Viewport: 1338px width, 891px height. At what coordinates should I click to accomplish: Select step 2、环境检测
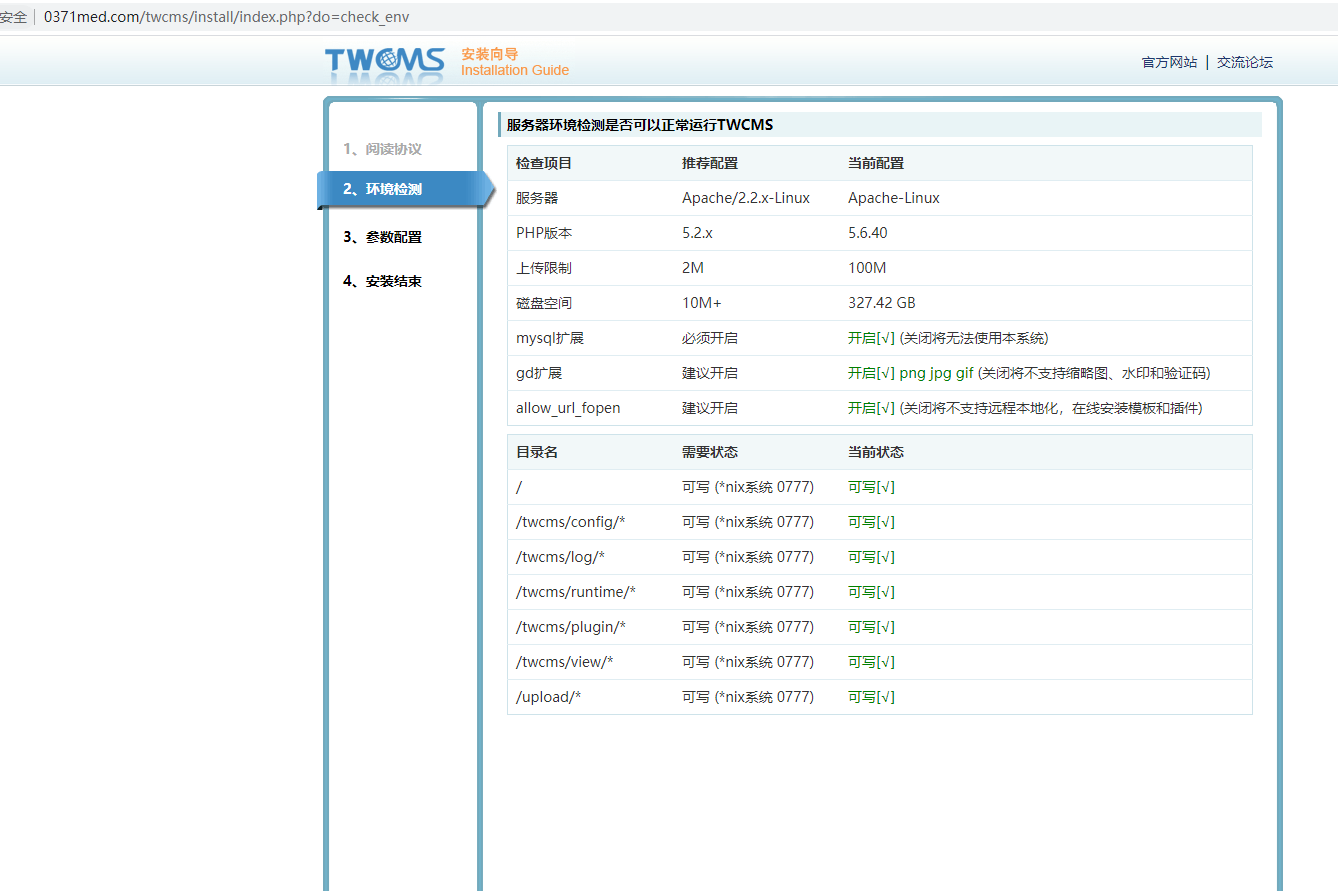pos(404,189)
